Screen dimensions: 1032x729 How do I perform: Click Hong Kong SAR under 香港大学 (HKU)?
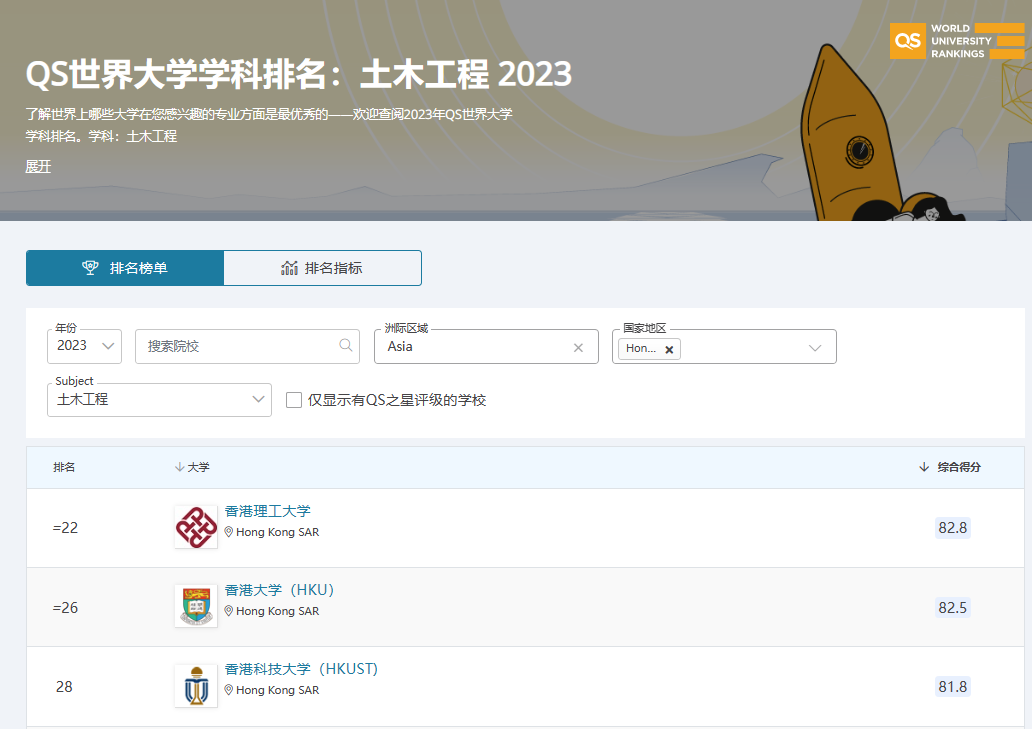coord(278,611)
